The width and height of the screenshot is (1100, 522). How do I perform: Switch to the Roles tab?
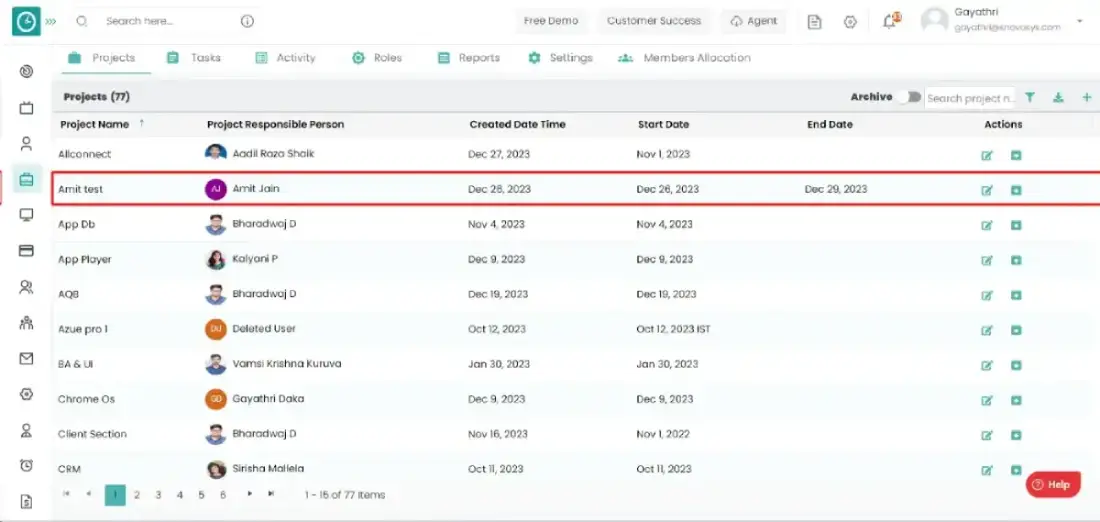(377, 58)
